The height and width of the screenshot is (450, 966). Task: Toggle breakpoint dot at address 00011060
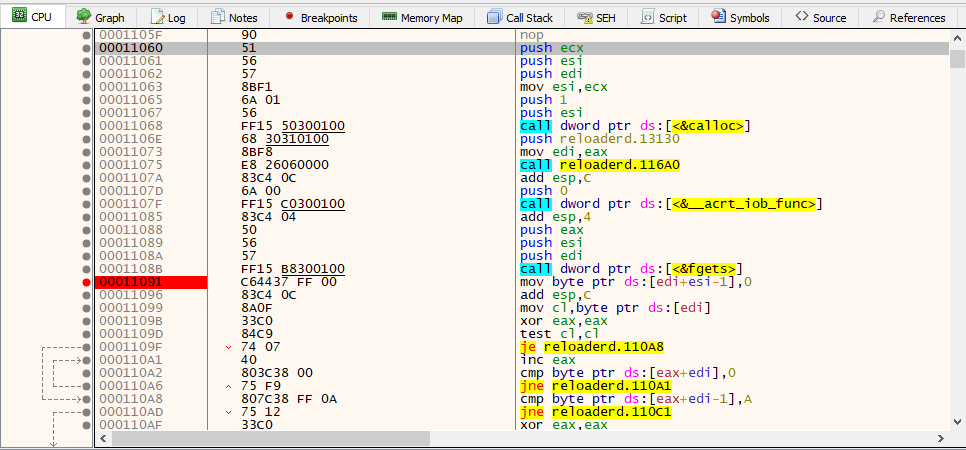(86, 48)
